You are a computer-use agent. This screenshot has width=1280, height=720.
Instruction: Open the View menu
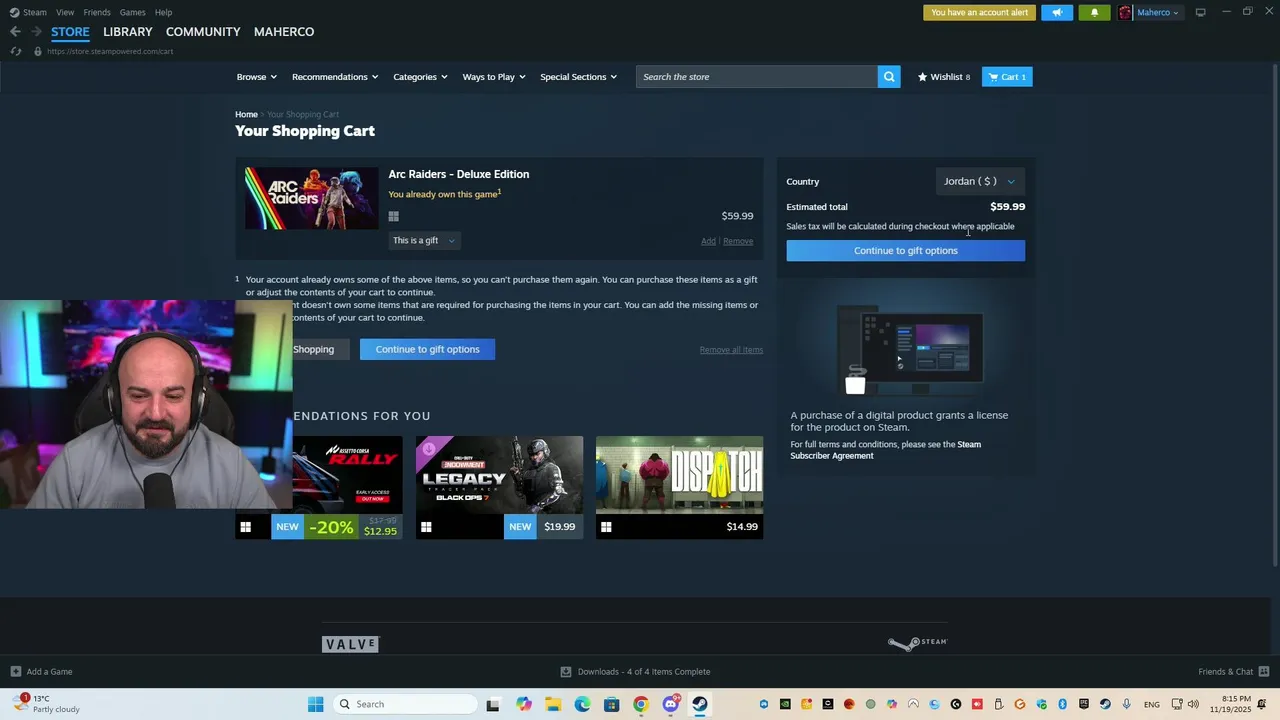click(x=65, y=12)
